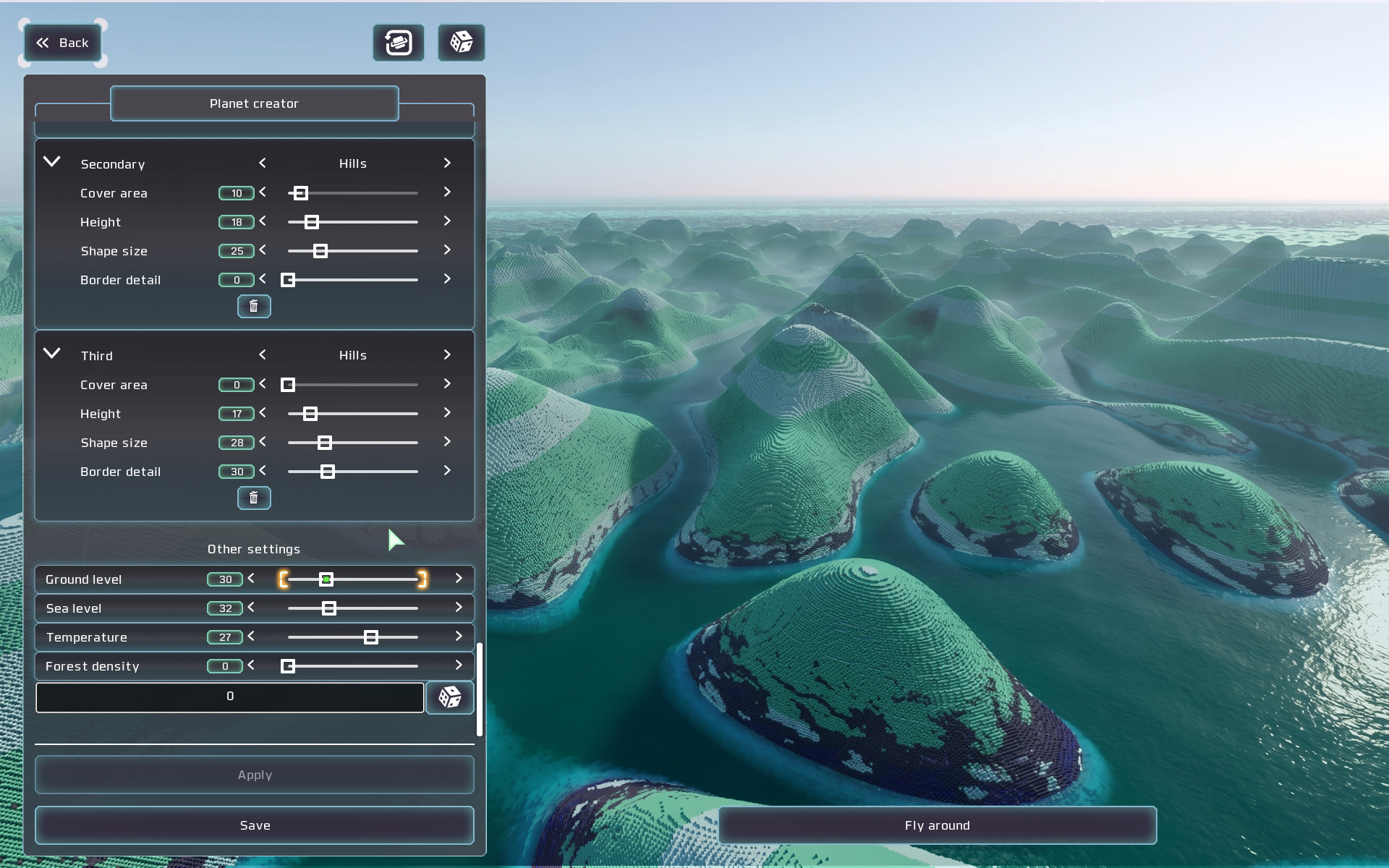Decrease Secondary Shape size value
1389x868 pixels.
pos(263,250)
